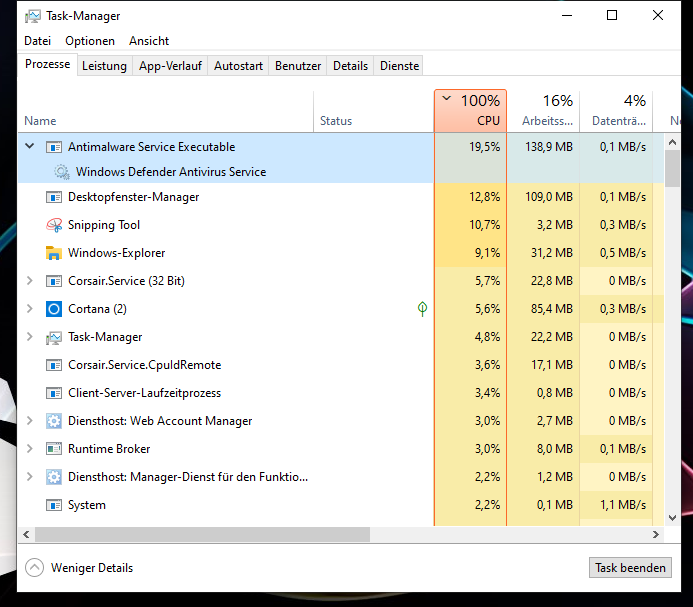Viewport: 693px width, 607px height.
Task: Switch to the Dienste tab
Action: tap(400, 66)
